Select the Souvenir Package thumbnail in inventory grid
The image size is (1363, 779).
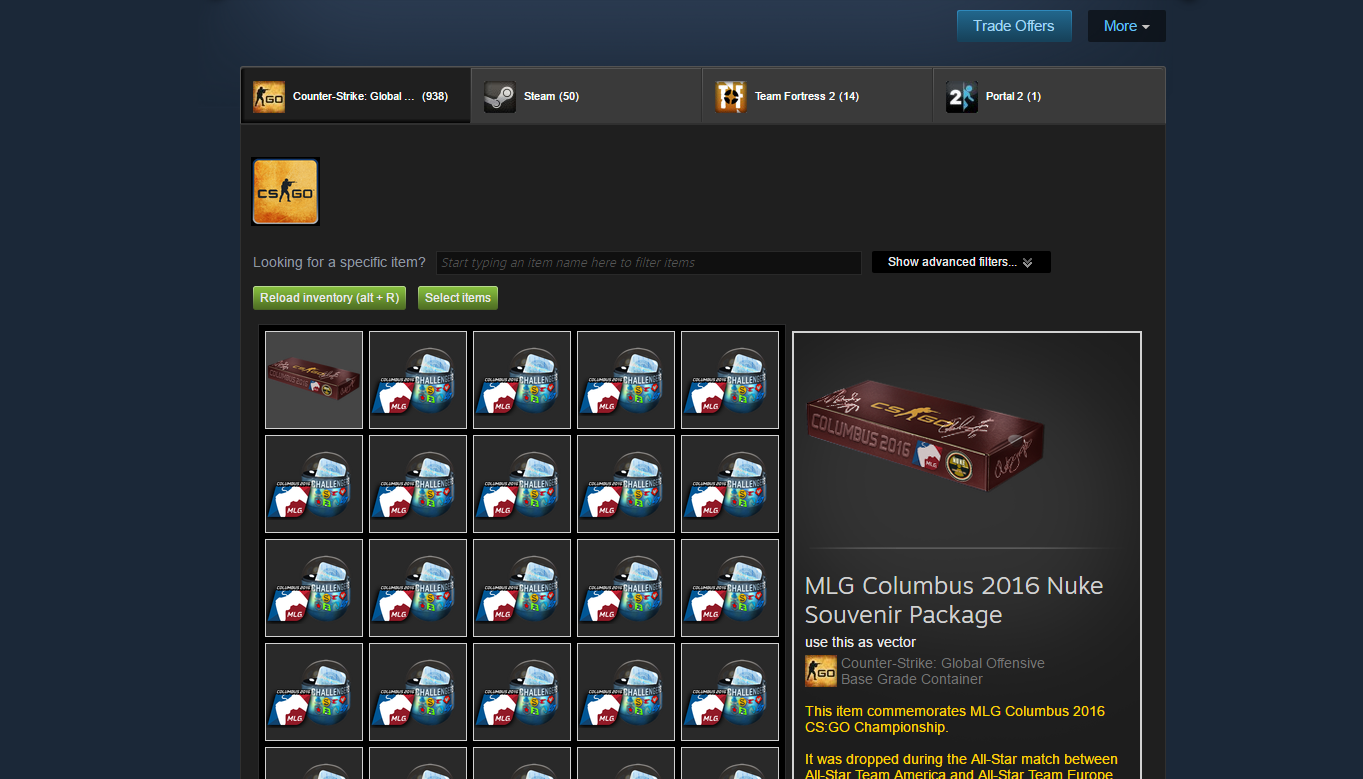314,380
